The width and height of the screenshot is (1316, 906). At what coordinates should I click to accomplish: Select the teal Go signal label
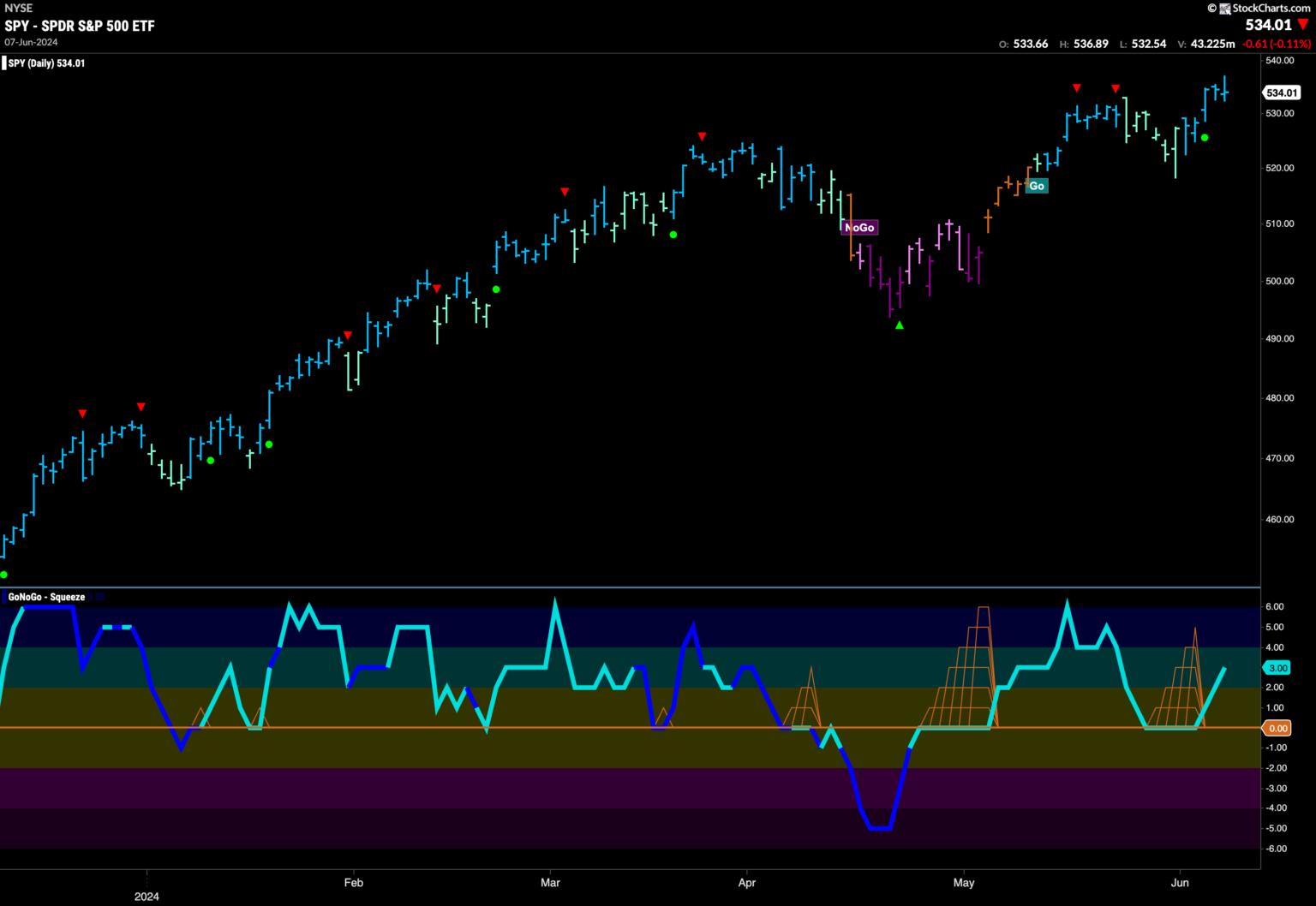(x=1037, y=186)
